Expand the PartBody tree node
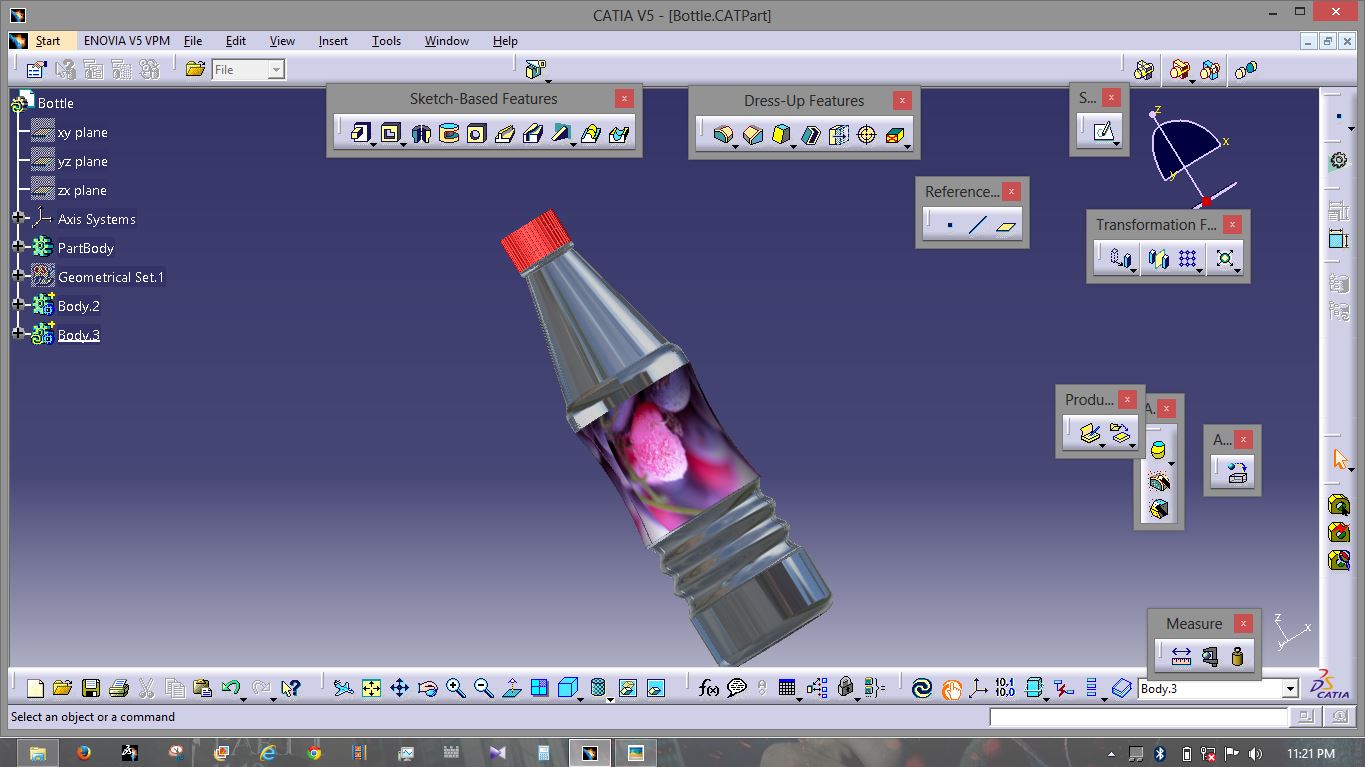 [18, 246]
